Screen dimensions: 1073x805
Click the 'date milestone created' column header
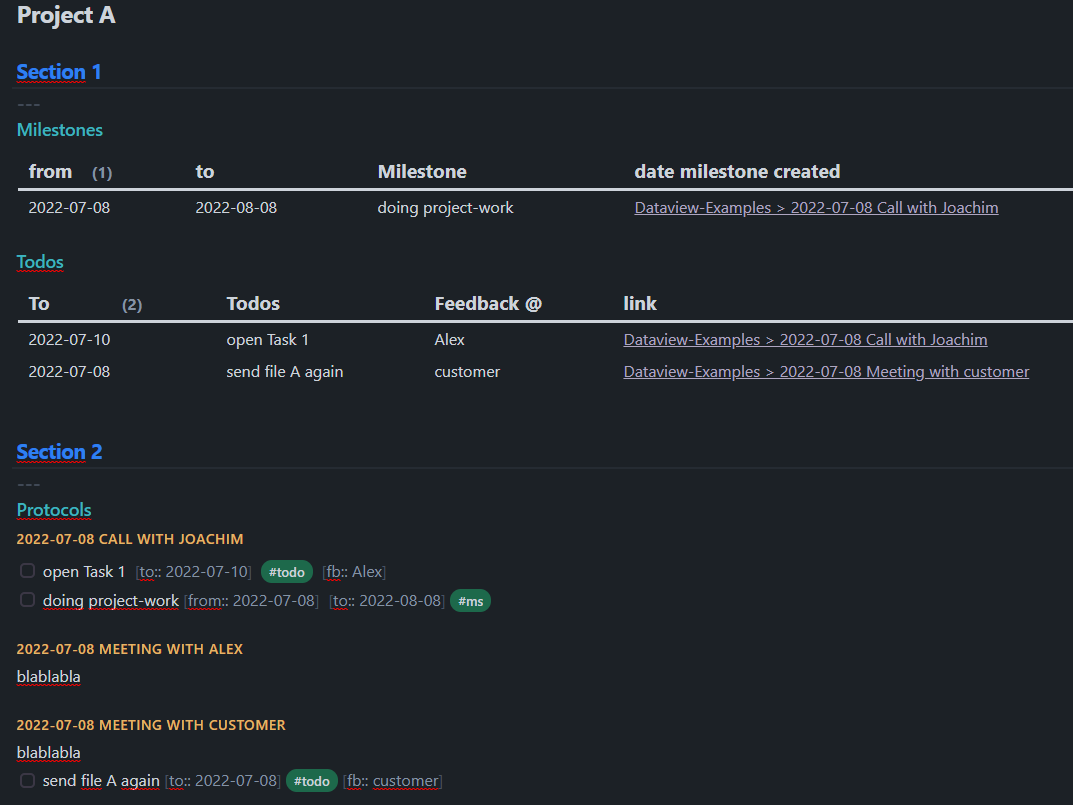(737, 172)
